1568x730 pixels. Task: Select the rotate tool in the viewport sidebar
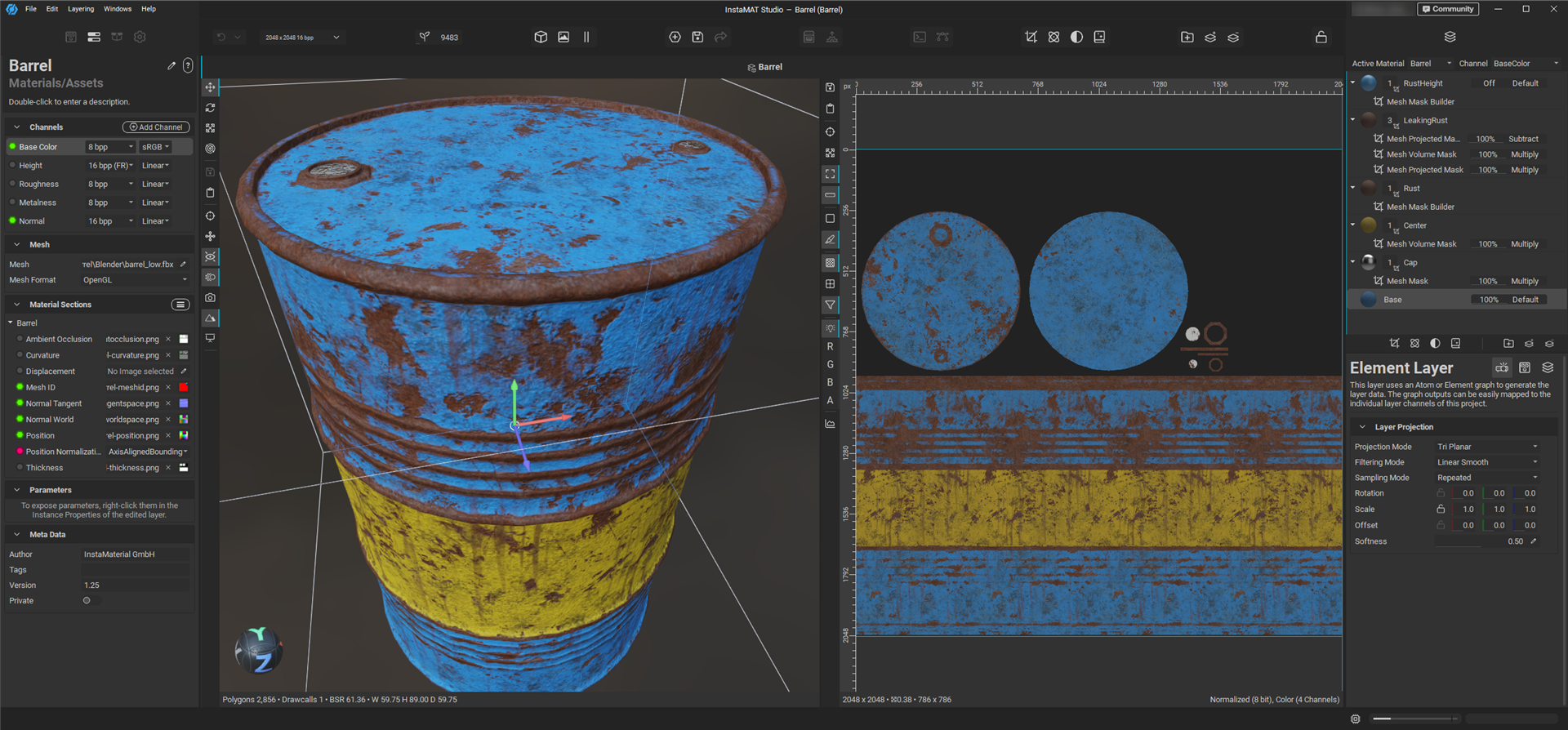[x=210, y=108]
